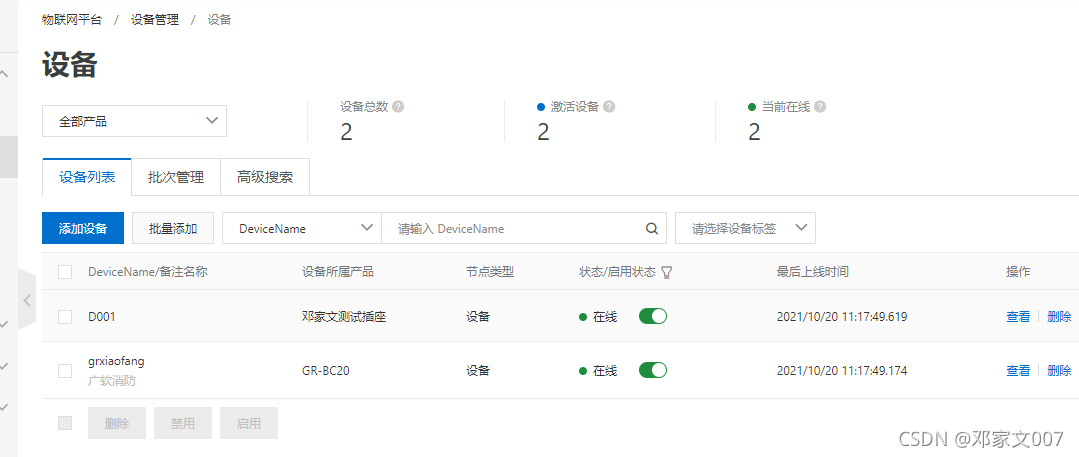The height and width of the screenshot is (457, 1079).
Task: Switch to the 批次管理 tab
Action: coord(176,178)
